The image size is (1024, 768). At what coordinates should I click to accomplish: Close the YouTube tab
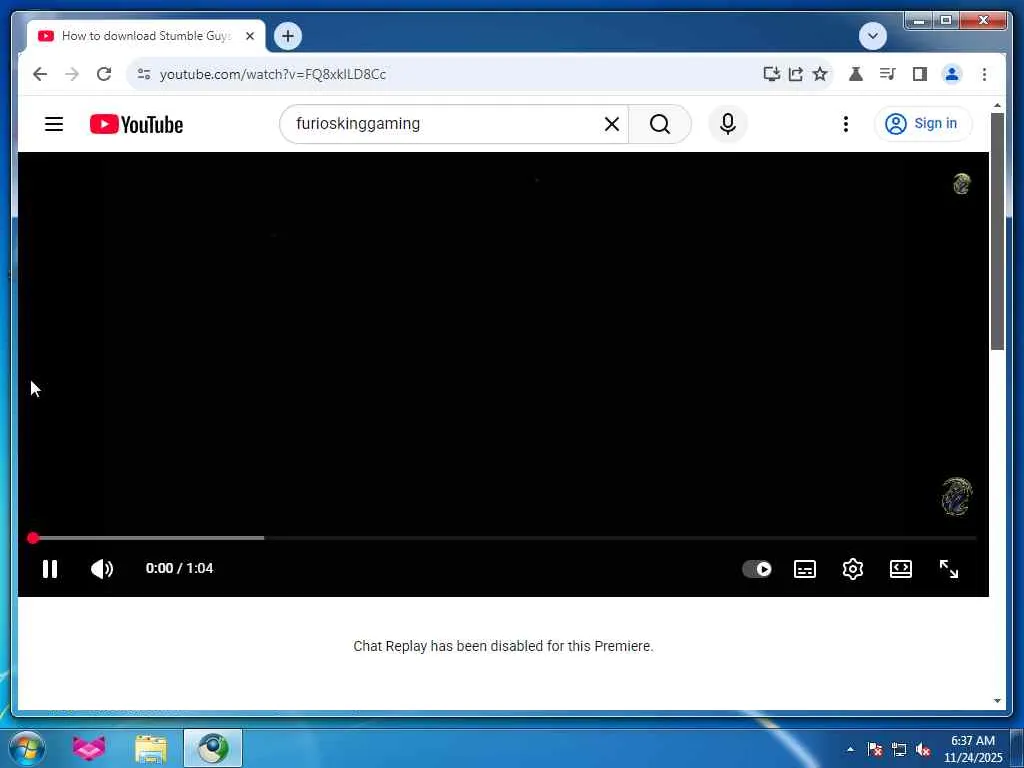click(x=250, y=36)
